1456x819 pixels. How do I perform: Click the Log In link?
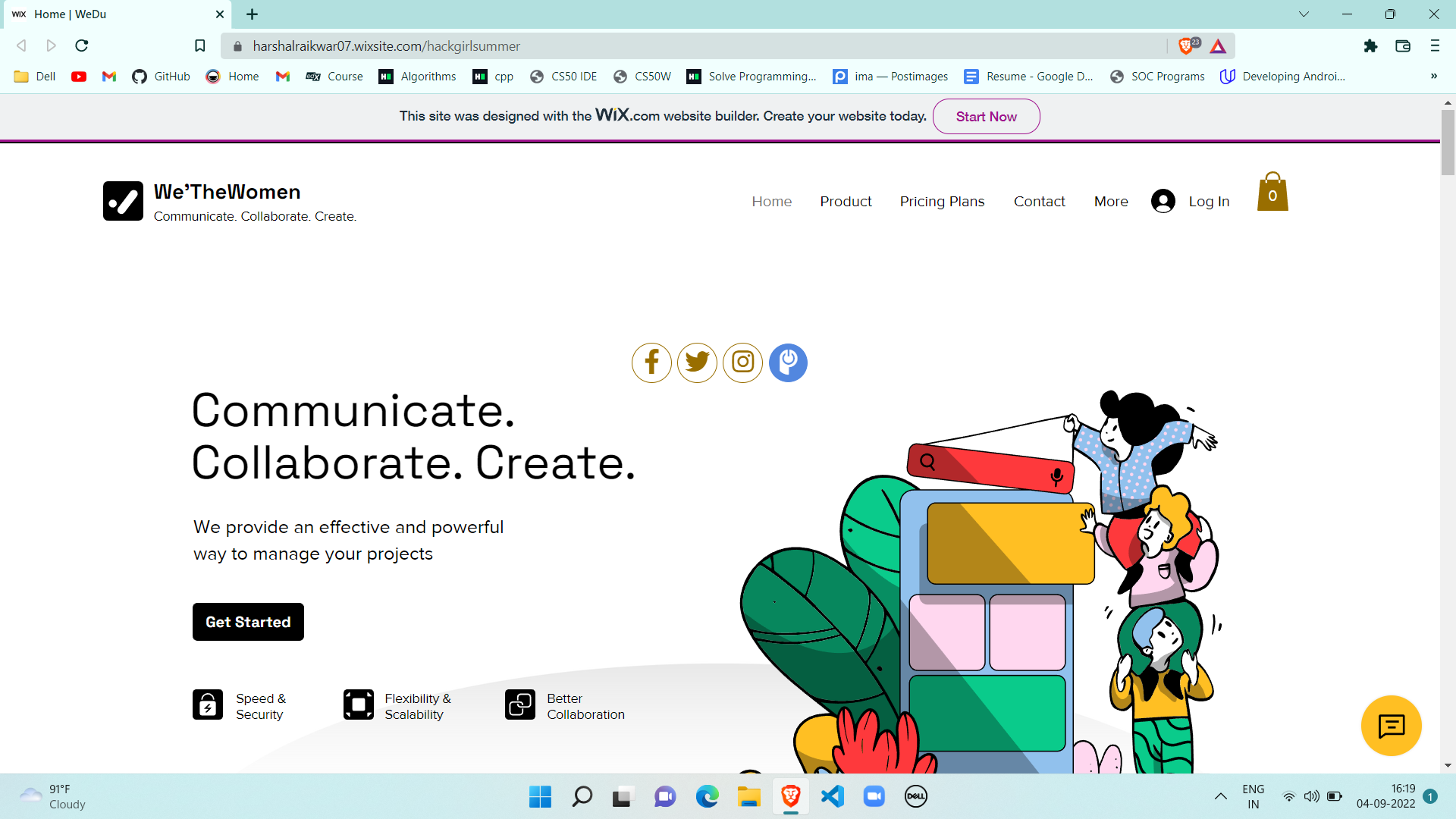(1208, 202)
